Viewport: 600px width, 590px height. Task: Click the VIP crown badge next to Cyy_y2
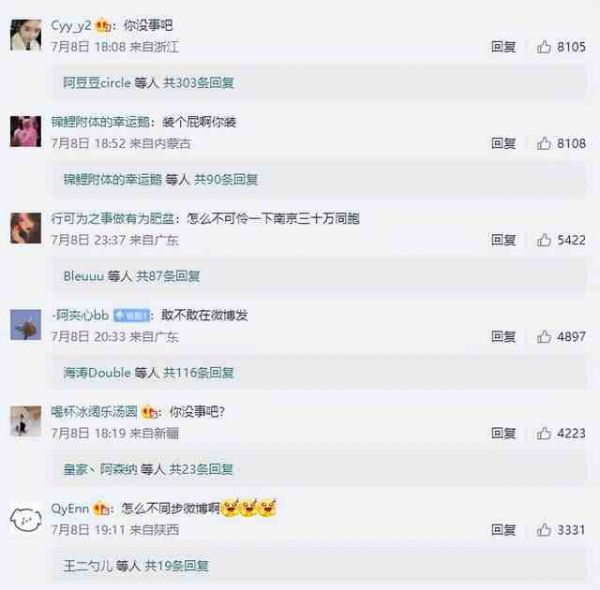(103, 26)
